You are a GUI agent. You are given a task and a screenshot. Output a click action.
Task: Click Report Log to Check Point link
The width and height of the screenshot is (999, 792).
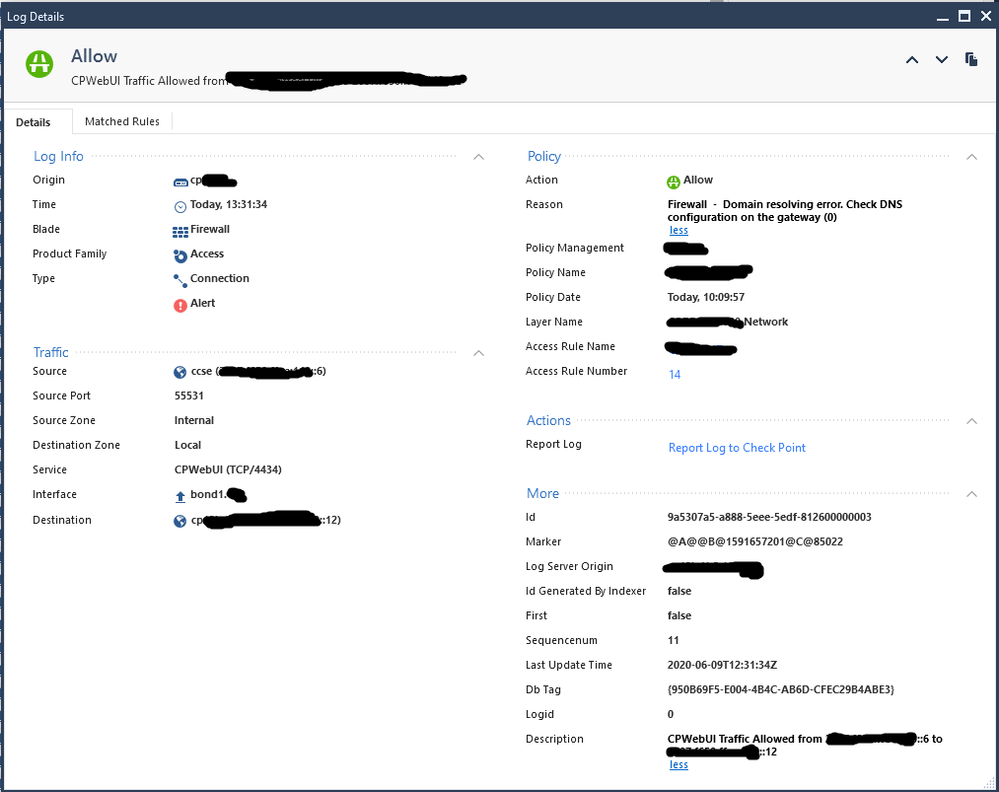point(737,448)
